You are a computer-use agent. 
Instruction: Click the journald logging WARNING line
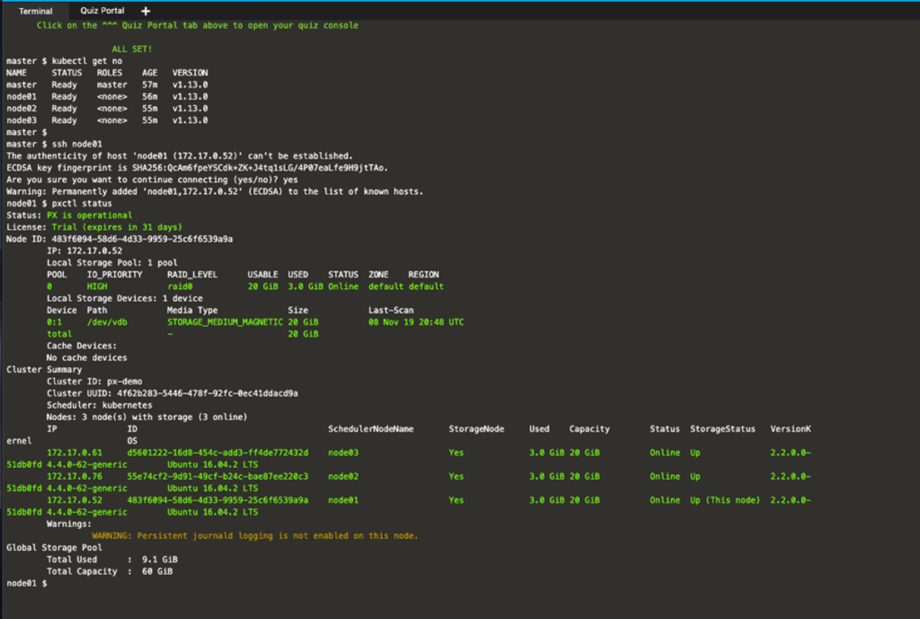[255, 536]
